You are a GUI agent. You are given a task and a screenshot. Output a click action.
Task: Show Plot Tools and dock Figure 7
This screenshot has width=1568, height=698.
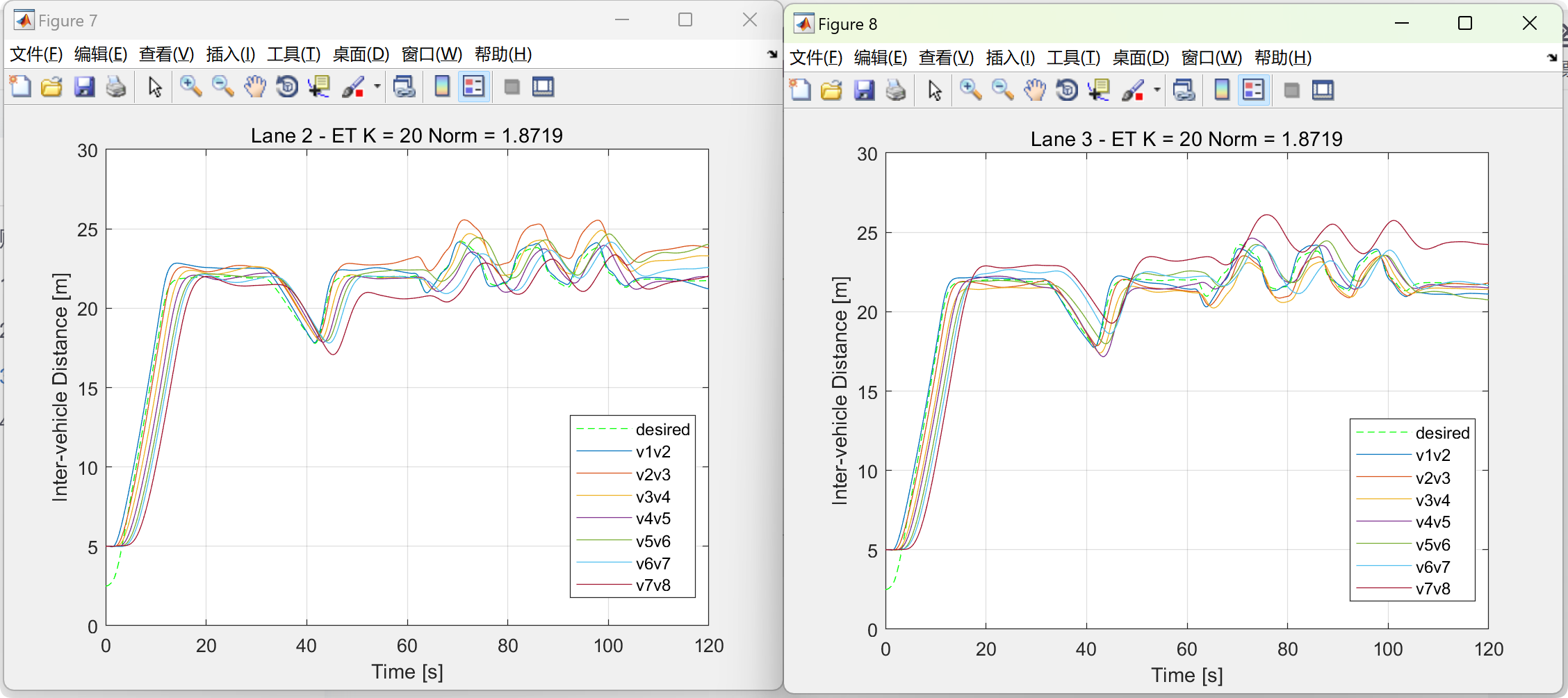[543, 87]
